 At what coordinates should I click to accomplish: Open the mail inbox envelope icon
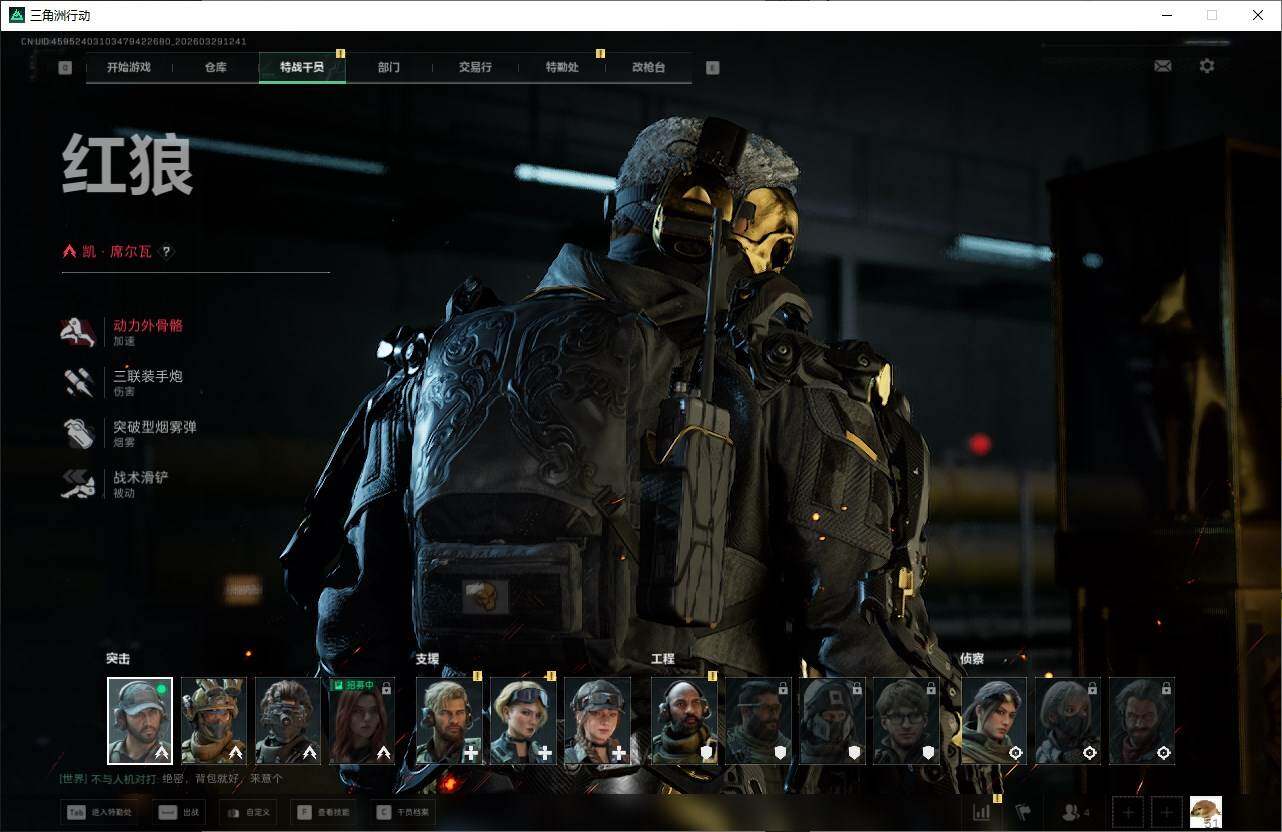pos(1162,66)
